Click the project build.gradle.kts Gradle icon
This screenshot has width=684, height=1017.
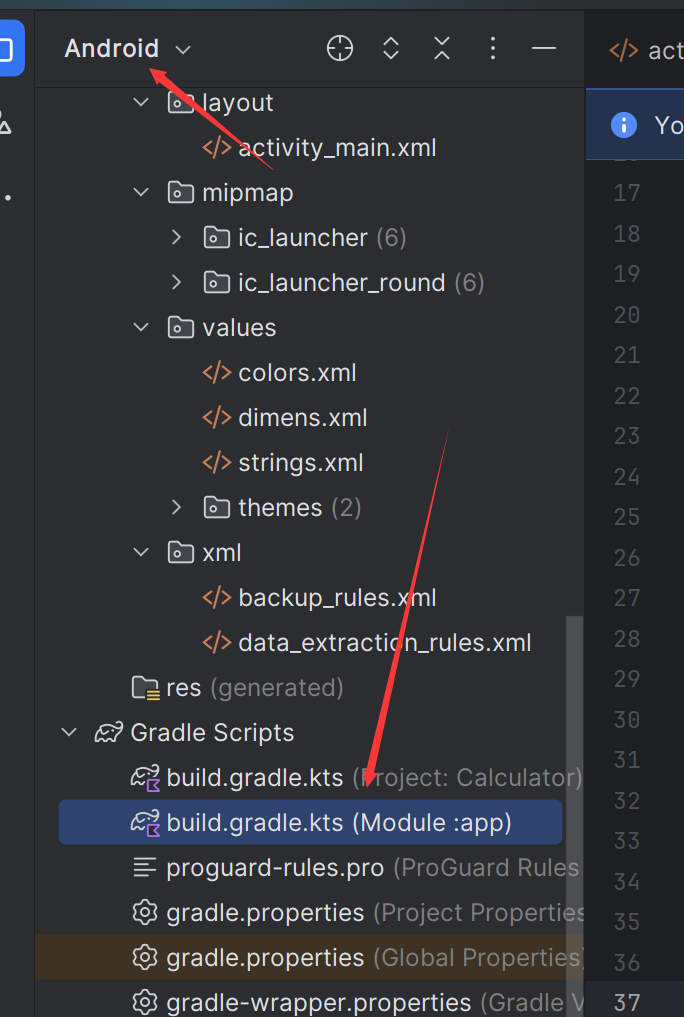click(145, 778)
